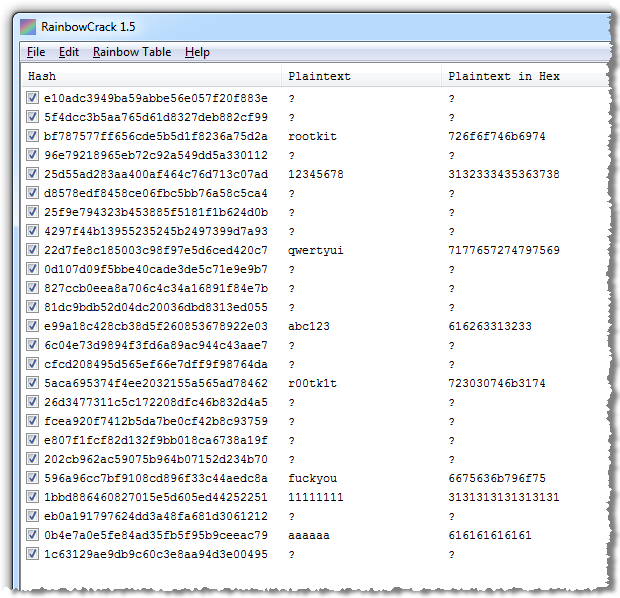Uncheck the hash cfcd208495d565ef66e7dff9f98764da
The height and width of the screenshot is (598, 620).
pyautogui.click(x=32, y=363)
